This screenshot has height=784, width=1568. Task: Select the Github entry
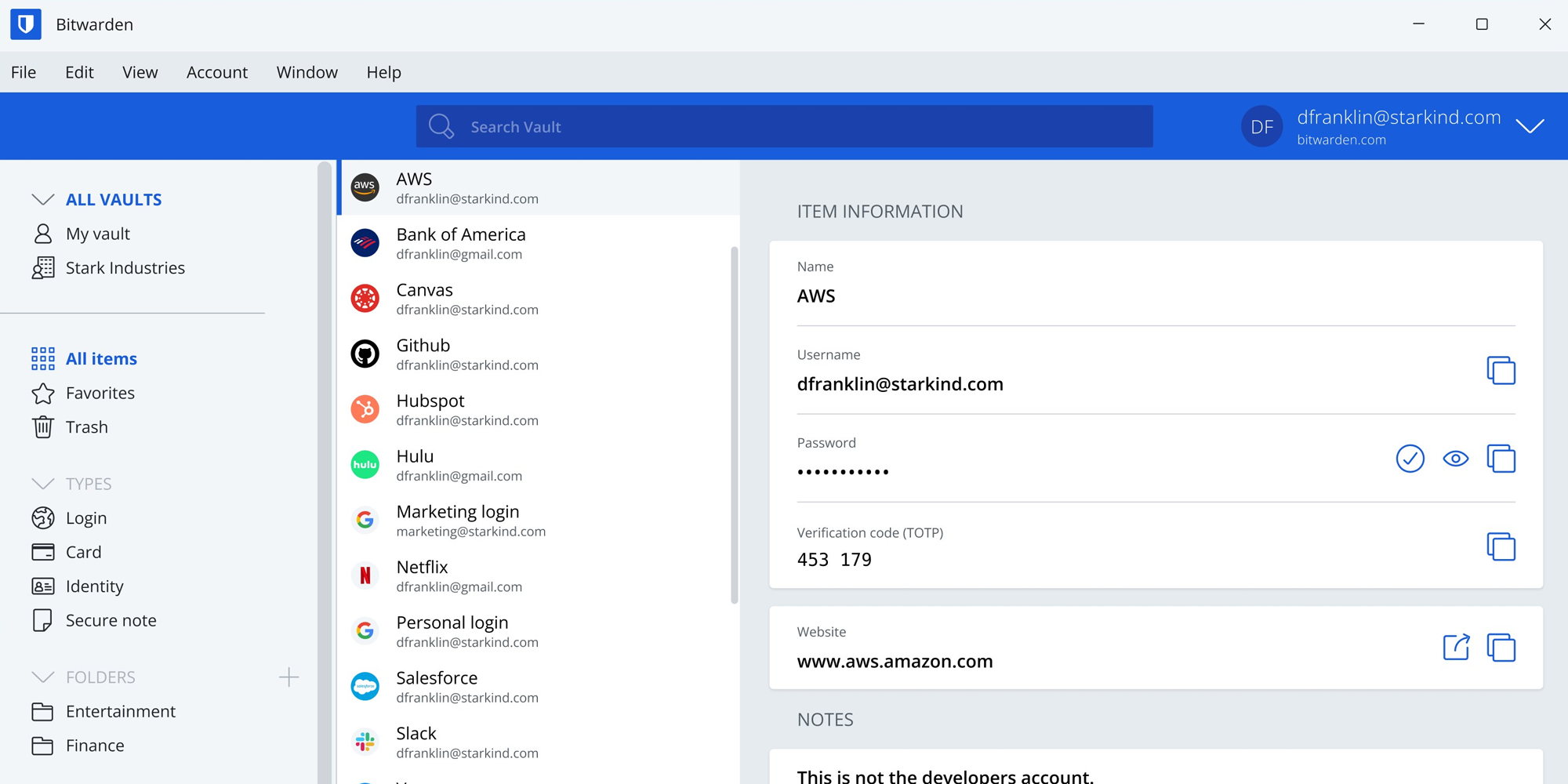tap(539, 354)
